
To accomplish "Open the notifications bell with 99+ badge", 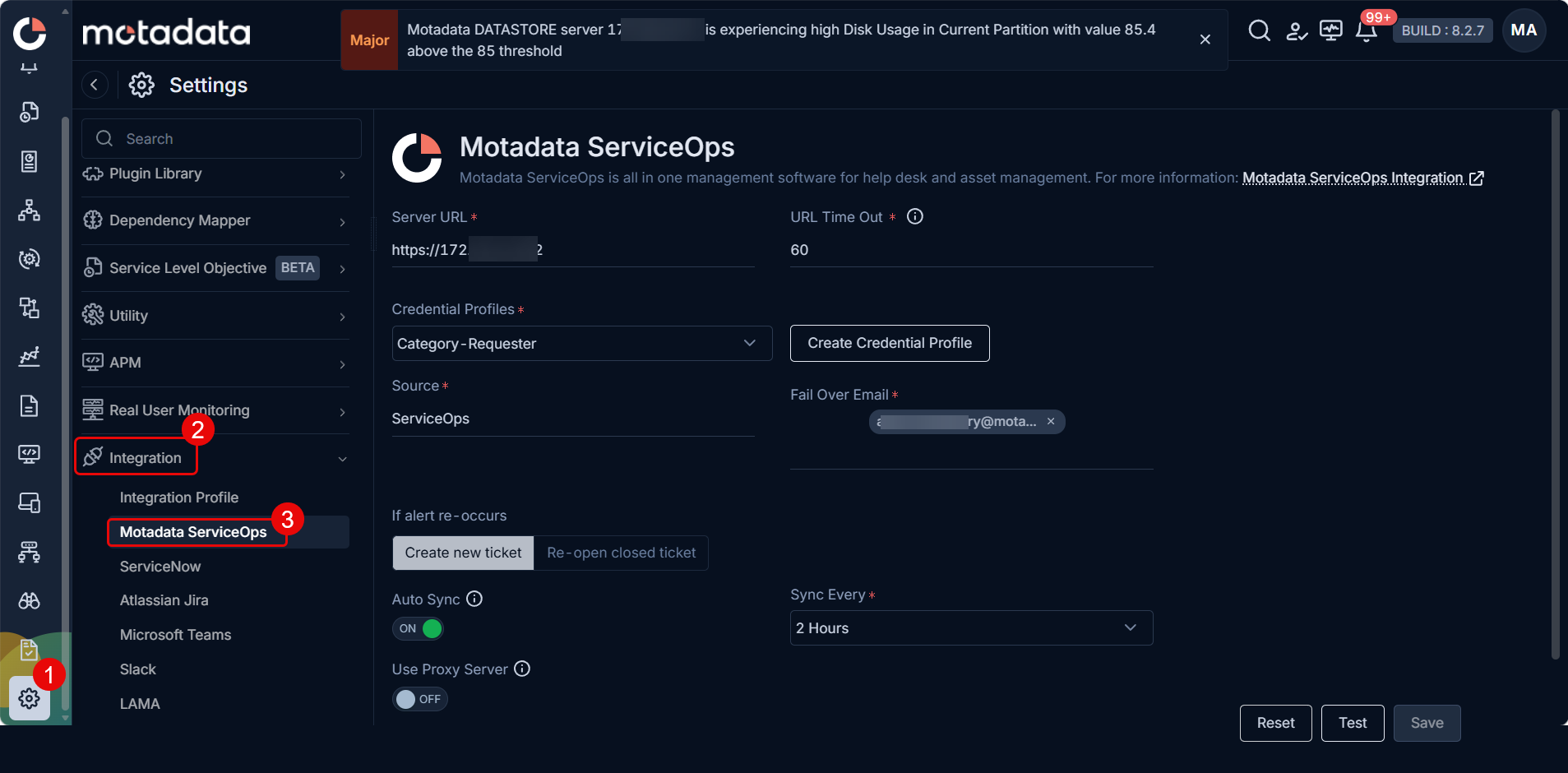I will [x=1367, y=31].
